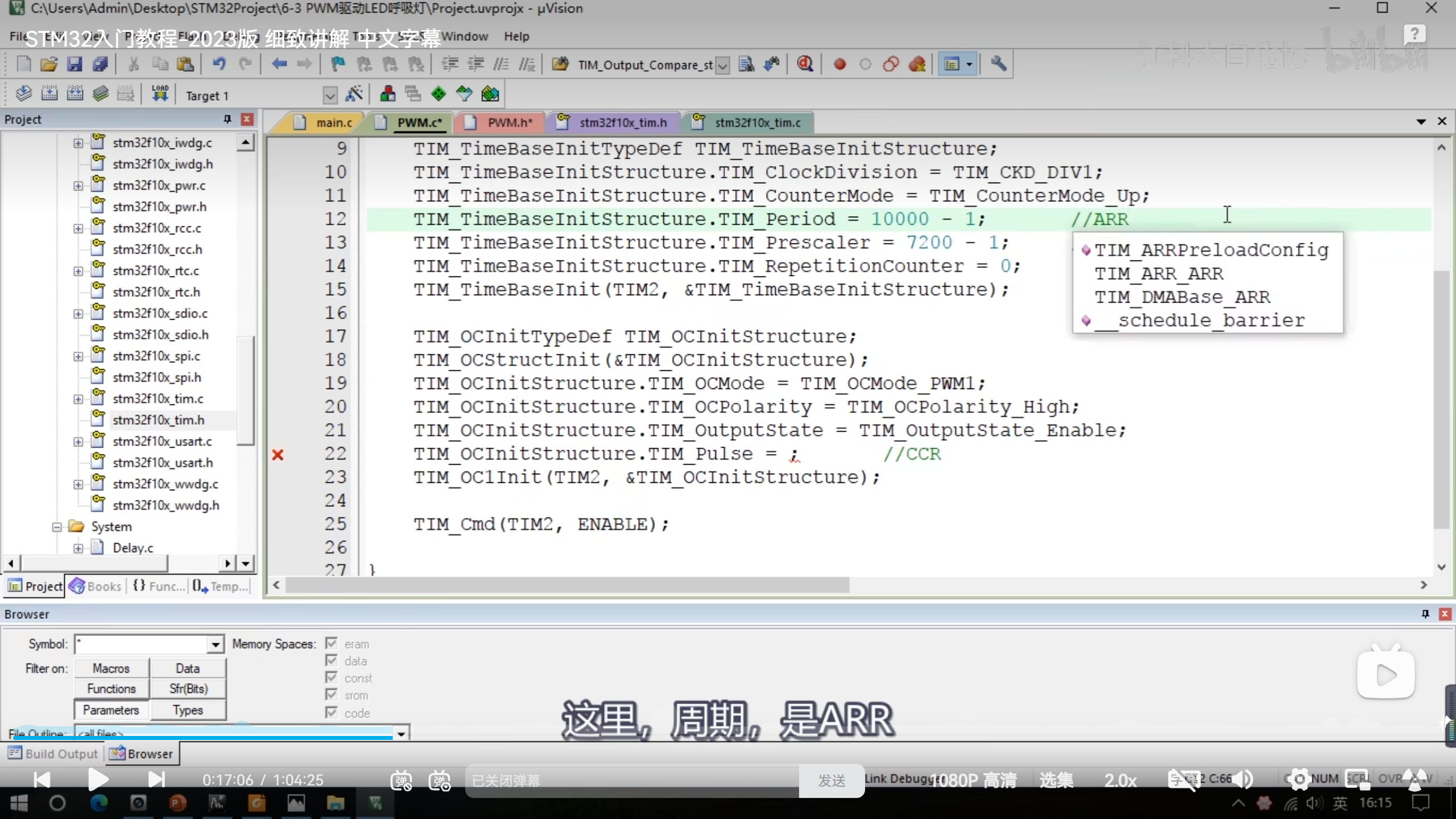Open the Configuration wrench icon
This screenshot has height=819, width=1456.
click(998, 64)
